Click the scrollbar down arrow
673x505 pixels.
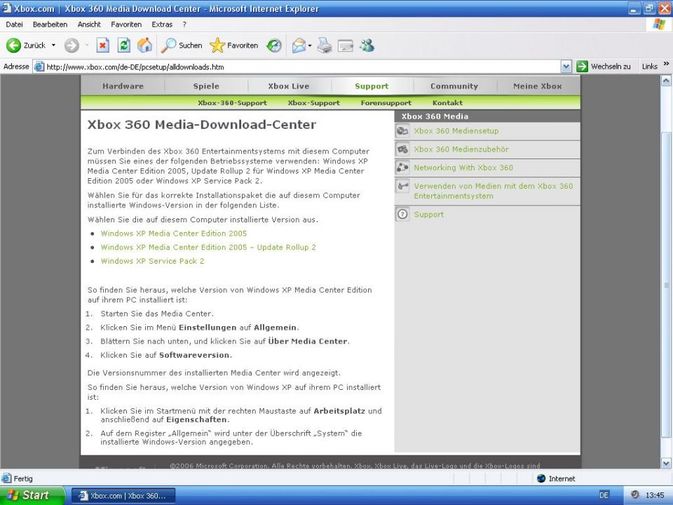[666, 463]
